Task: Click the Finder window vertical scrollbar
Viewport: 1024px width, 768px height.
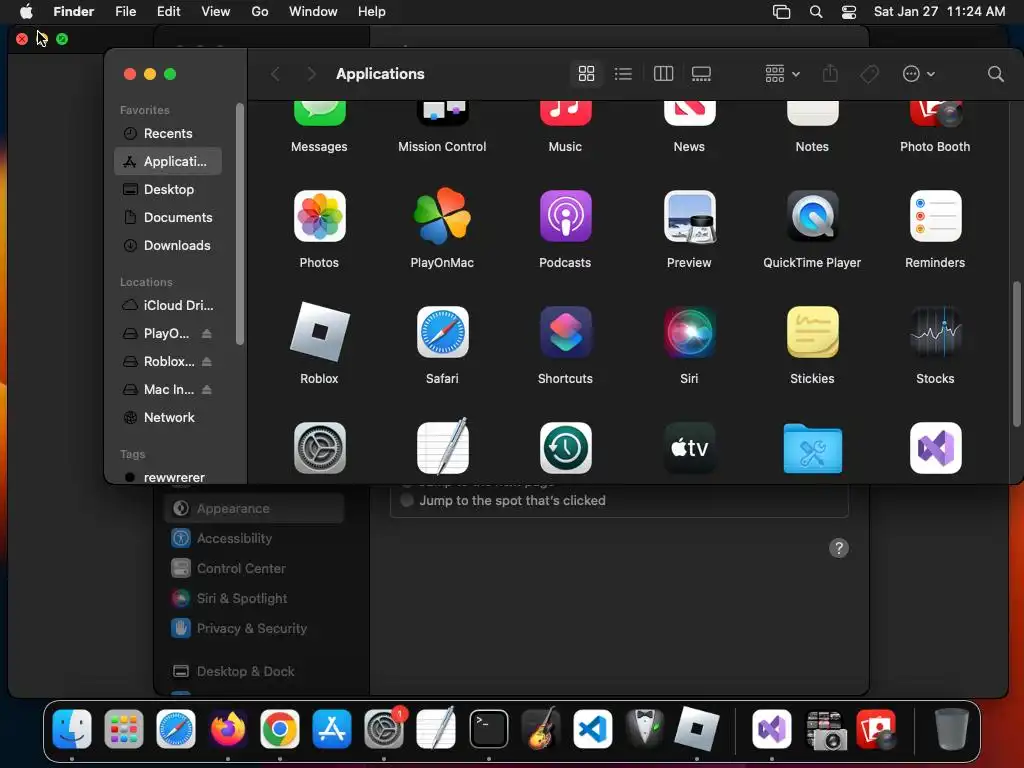Action: [1016, 353]
